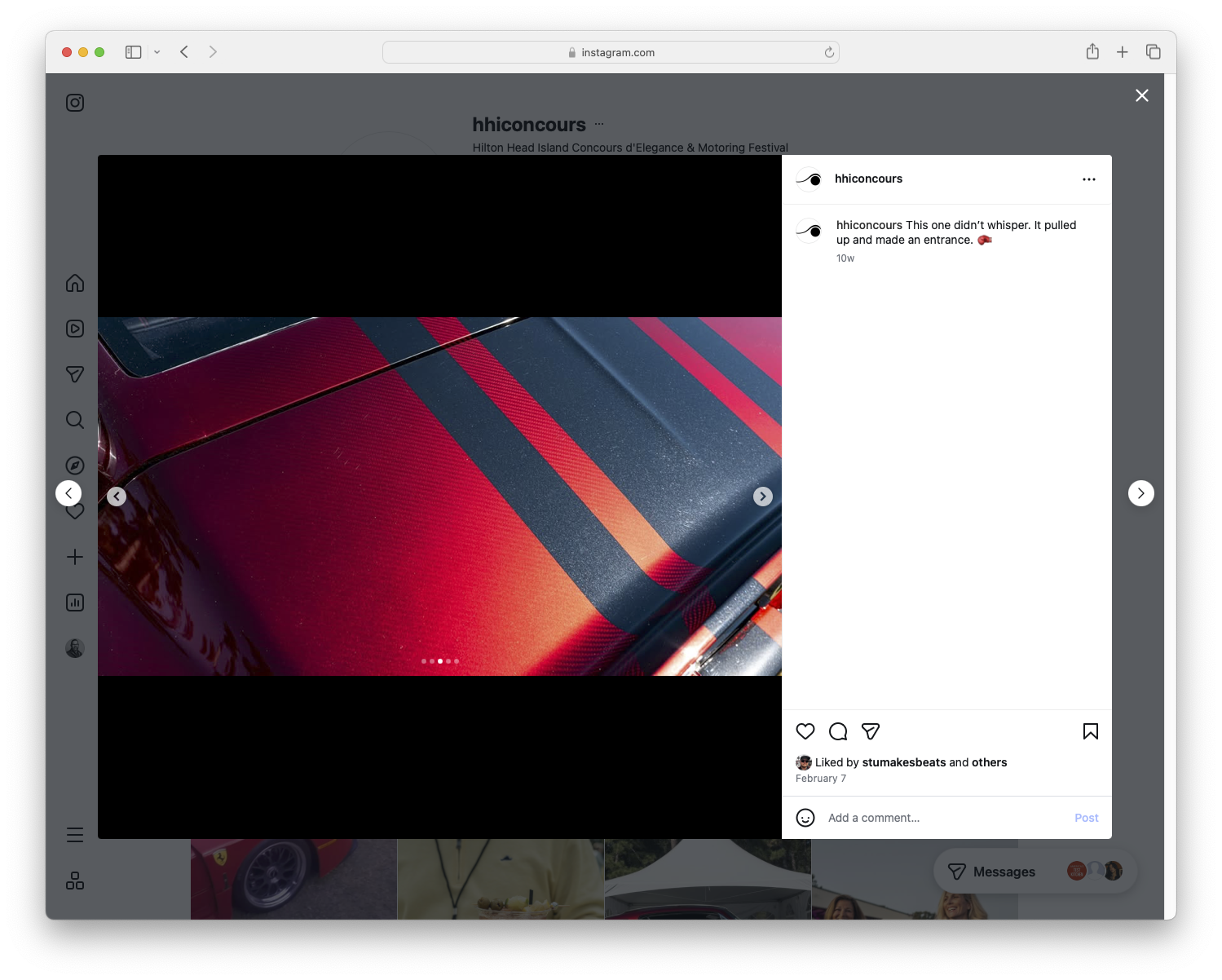Viewport: 1222px width, 980px height.
Task: Advance carousel with the right arrow
Action: [x=762, y=496]
